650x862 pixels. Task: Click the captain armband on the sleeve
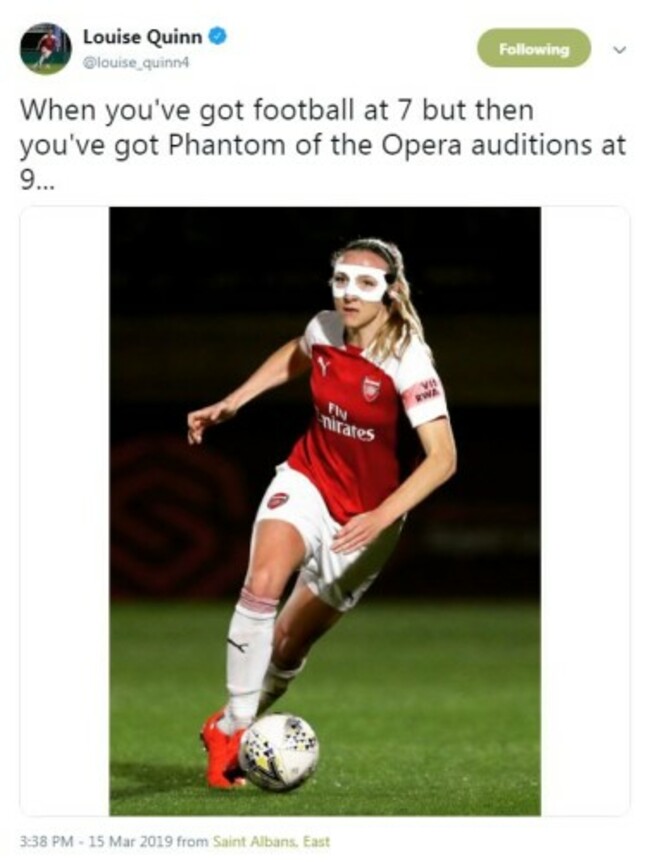[x=422, y=392]
